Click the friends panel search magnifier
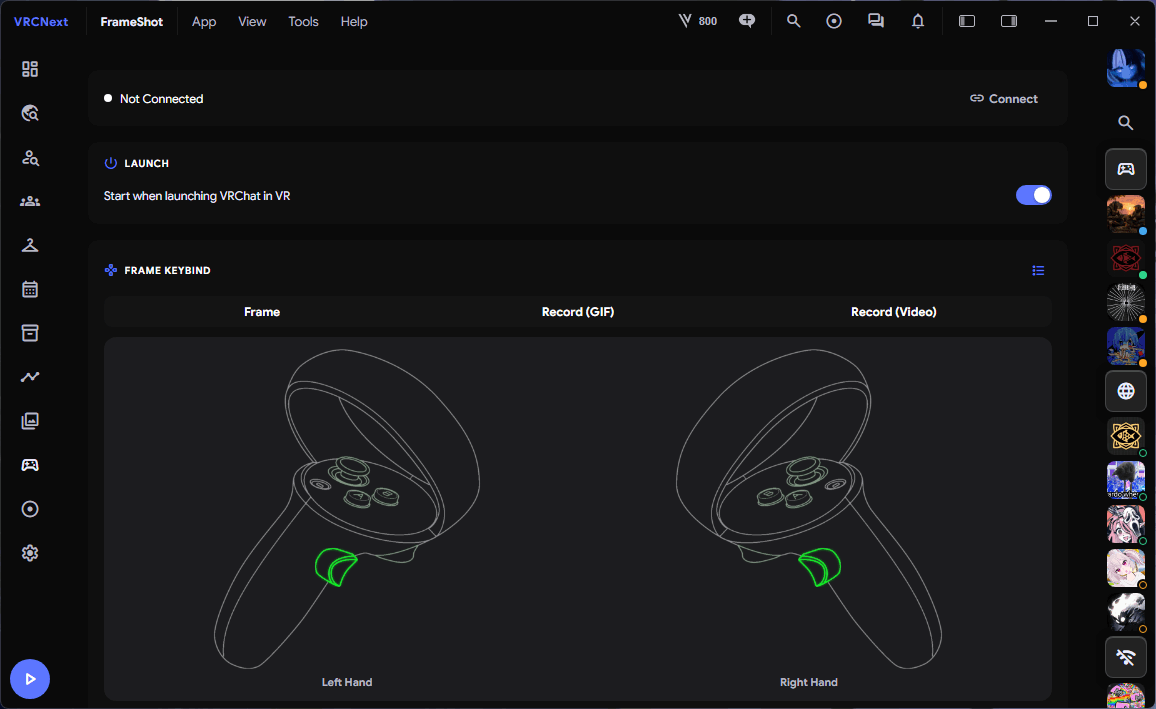Viewport: 1156px width, 709px height. 1125,123
